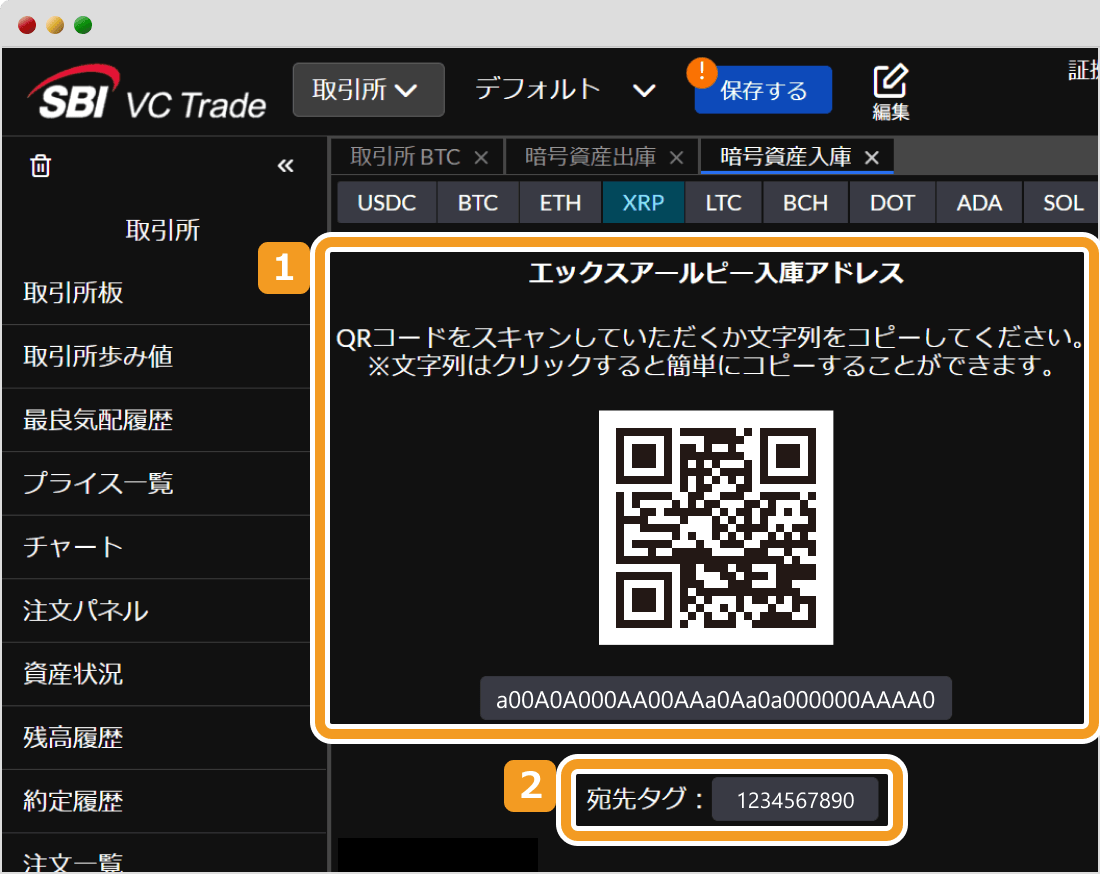This screenshot has height=874, width=1100.
Task: Click the エックスアールピー入庫アドレス heading
Action: click(716, 273)
